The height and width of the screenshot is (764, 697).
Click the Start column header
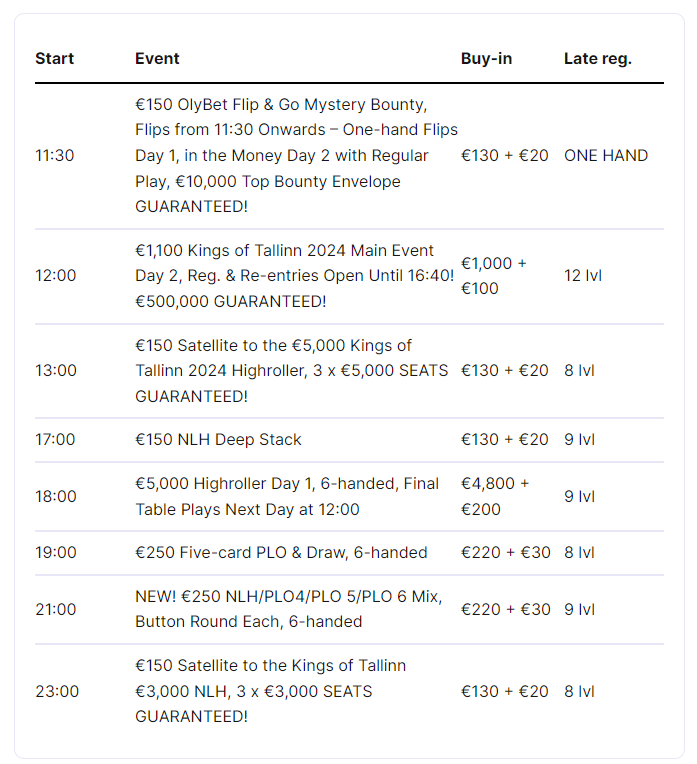tap(55, 58)
